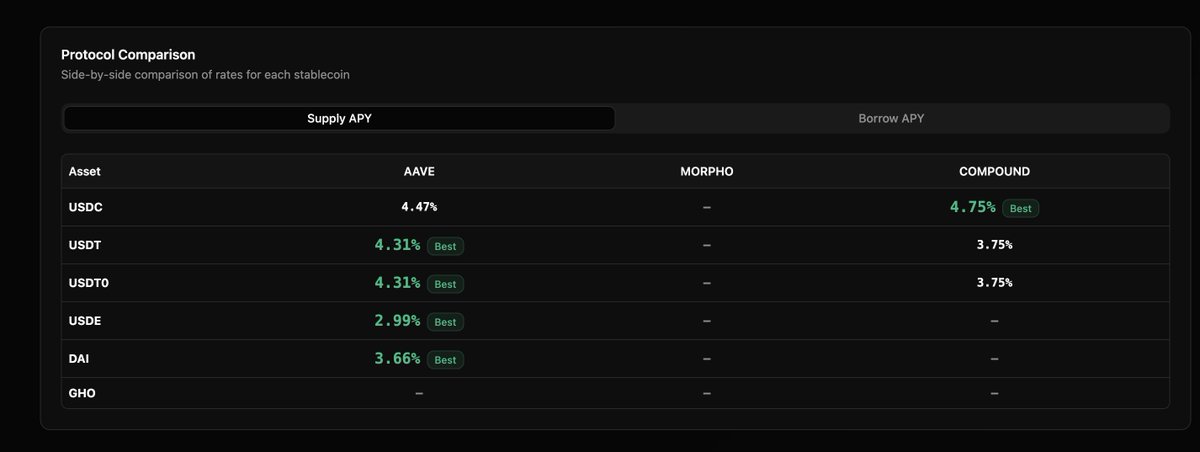Switch to the Borrow APY tab
Viewport: 1200px width, 452px height.
click(x=891, y=118)
